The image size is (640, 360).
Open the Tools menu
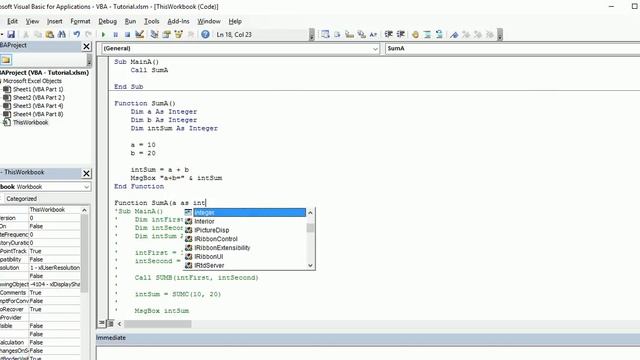point(151,21)
